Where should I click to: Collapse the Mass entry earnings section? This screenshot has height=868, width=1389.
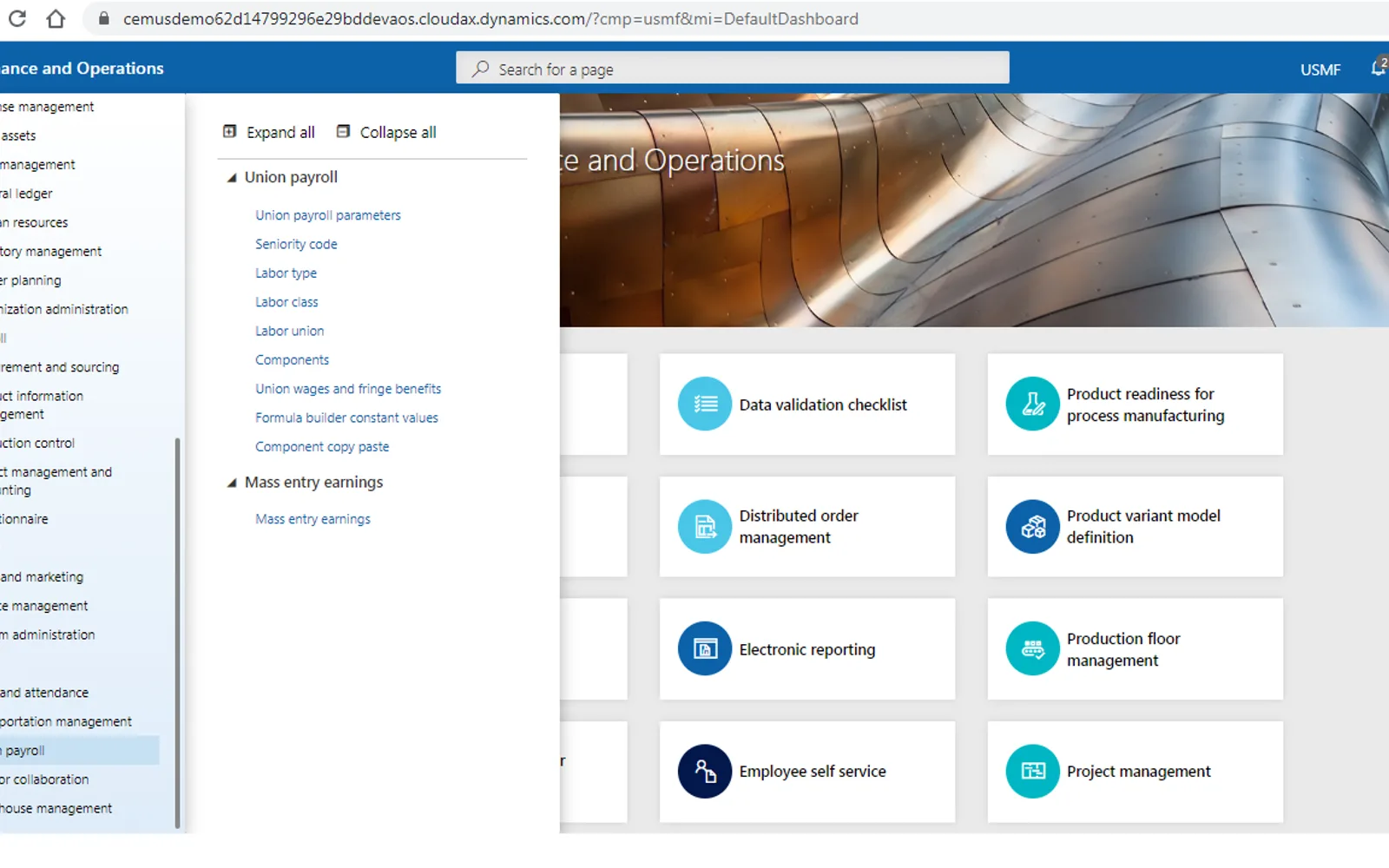[232, 483]
